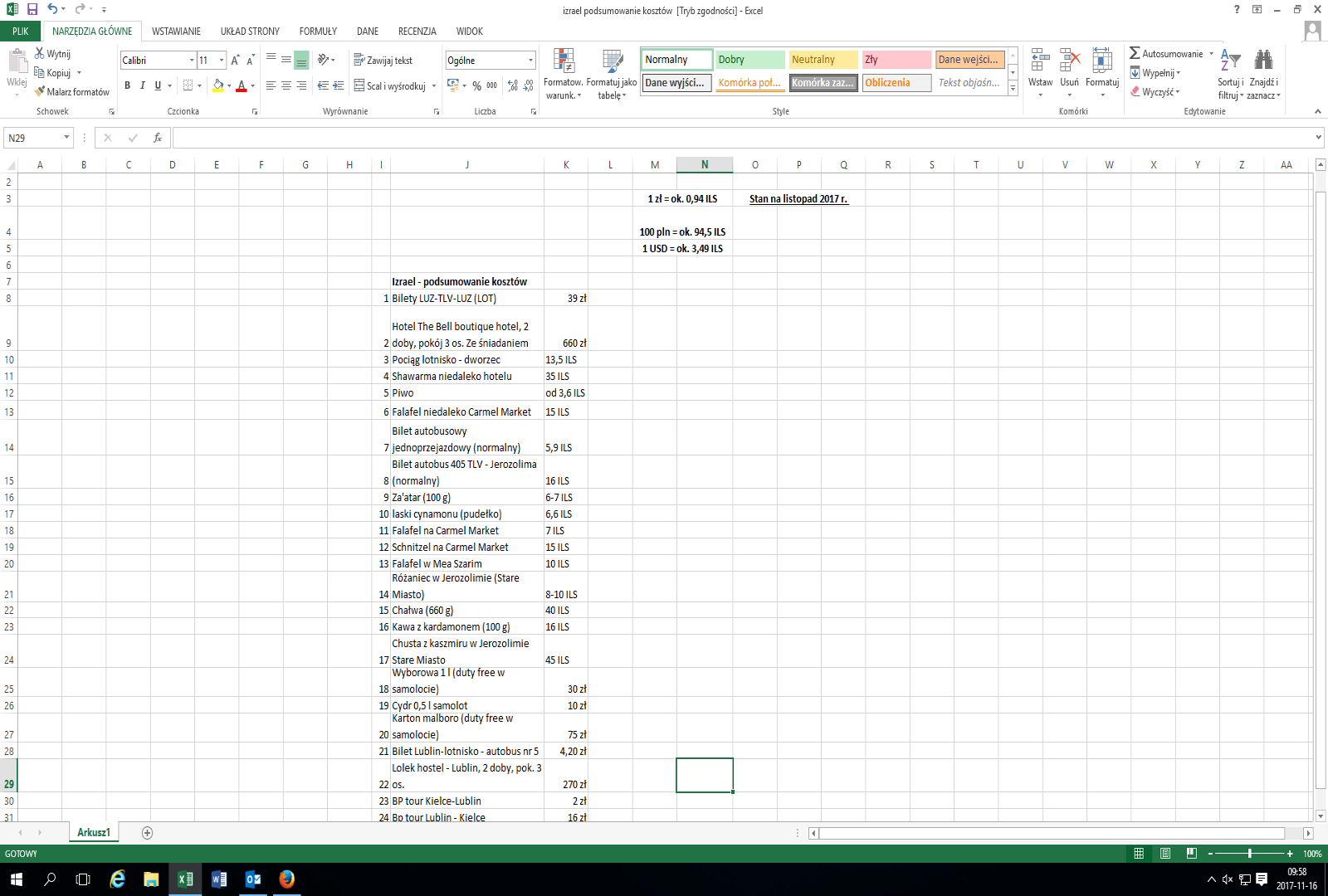Toggle bold formatting
The image size is (1328, 896).
(x=127, y=85)
